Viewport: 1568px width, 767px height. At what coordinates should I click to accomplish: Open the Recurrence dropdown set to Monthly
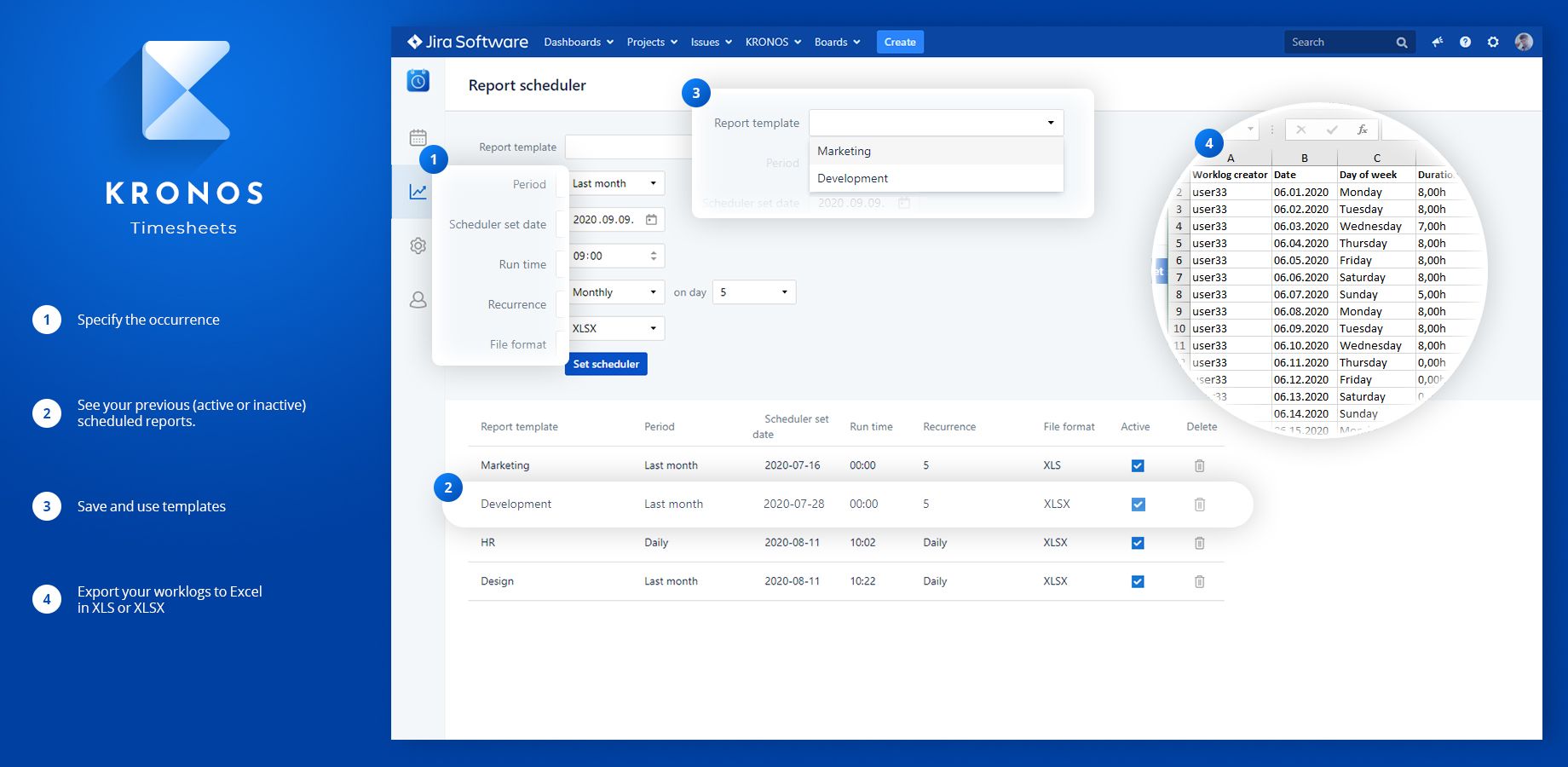pos(616,292)
